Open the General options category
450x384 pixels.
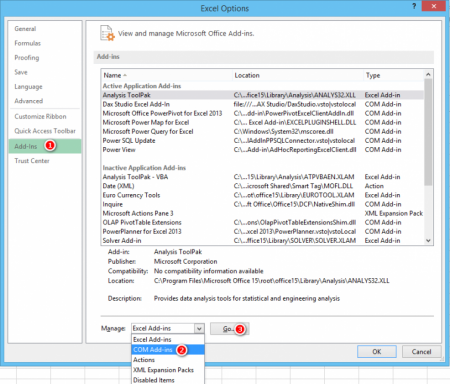25,29
